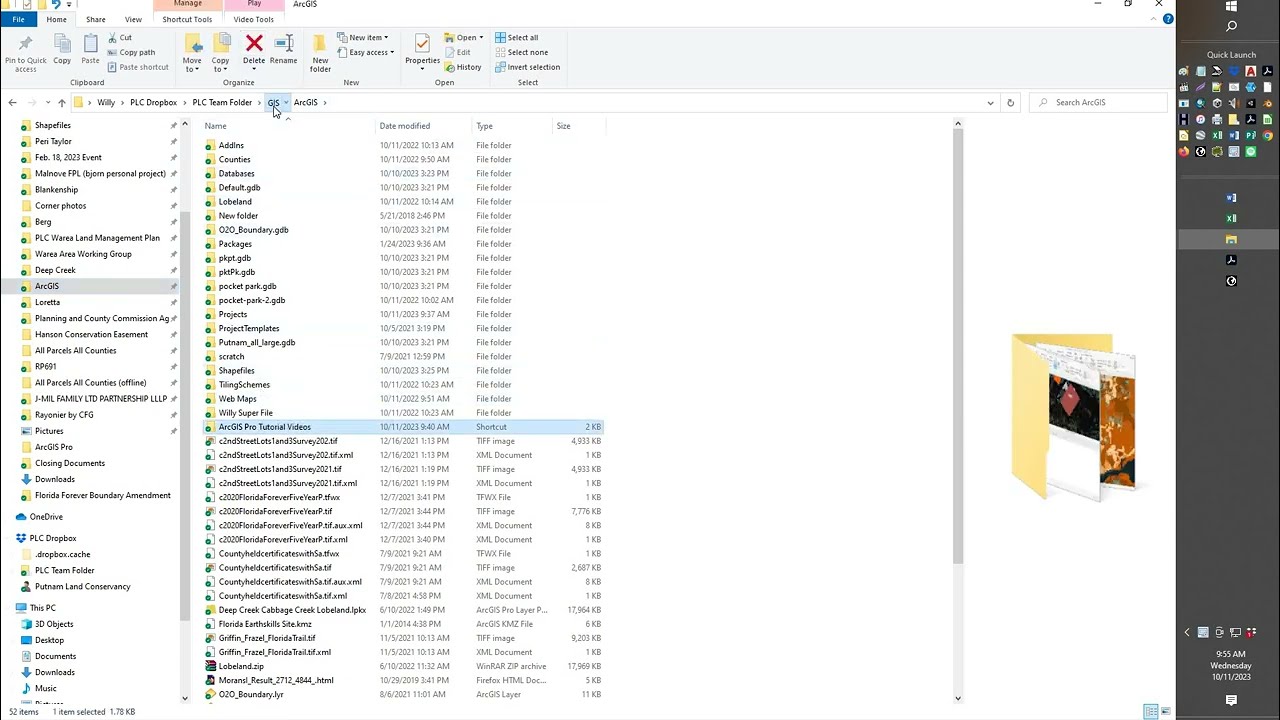
Task: Open the notification center icon
Action: (1231, 701)
